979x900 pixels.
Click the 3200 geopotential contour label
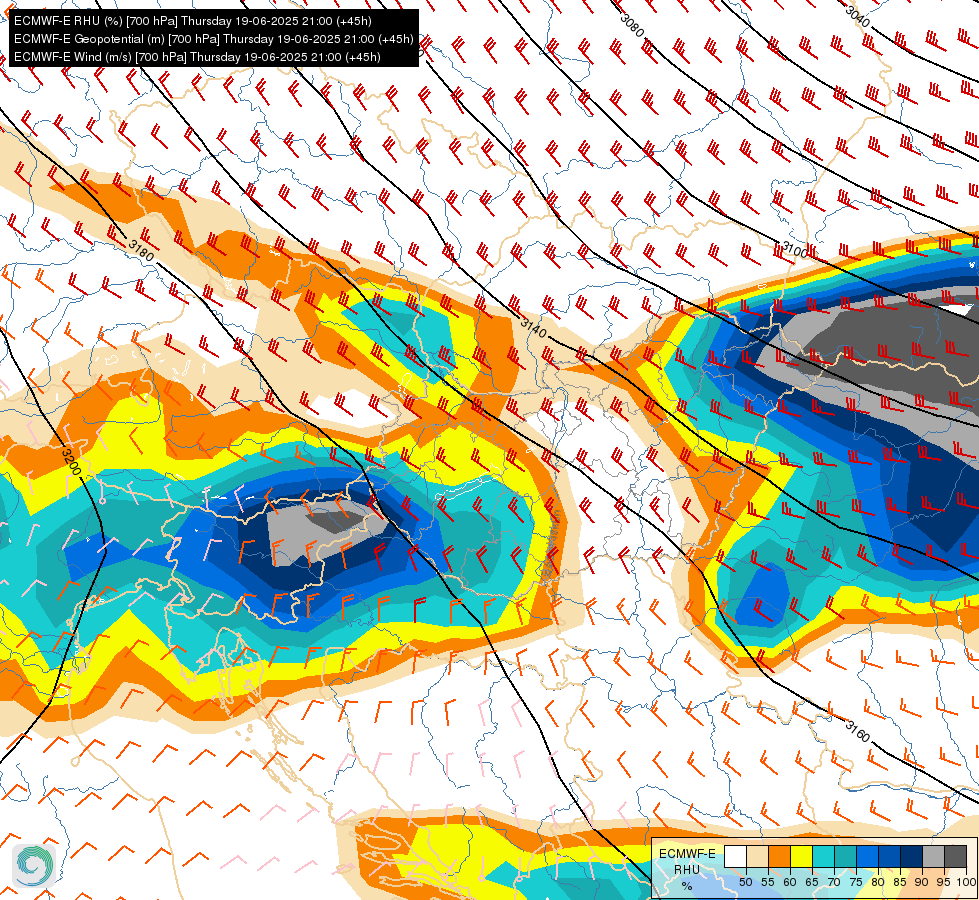coord(71,461)
